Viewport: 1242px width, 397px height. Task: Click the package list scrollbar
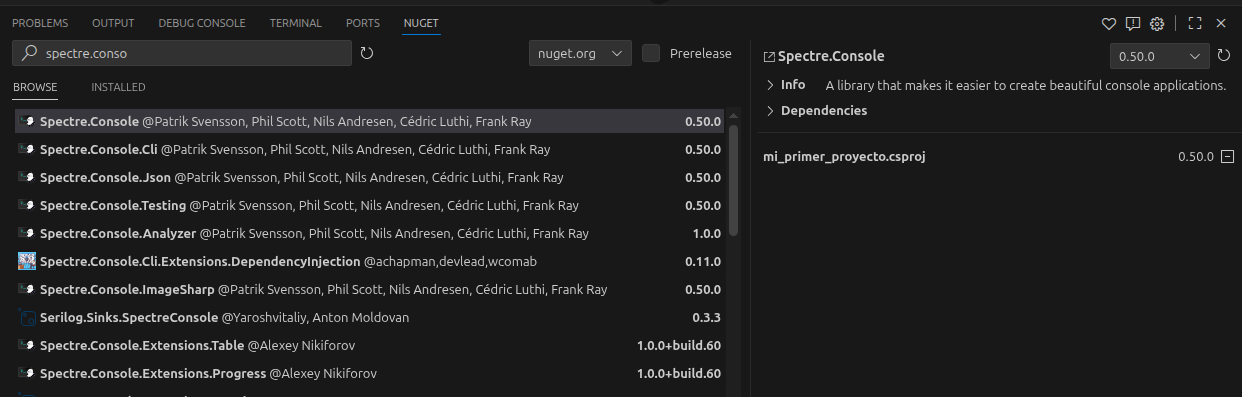[733, 180]
